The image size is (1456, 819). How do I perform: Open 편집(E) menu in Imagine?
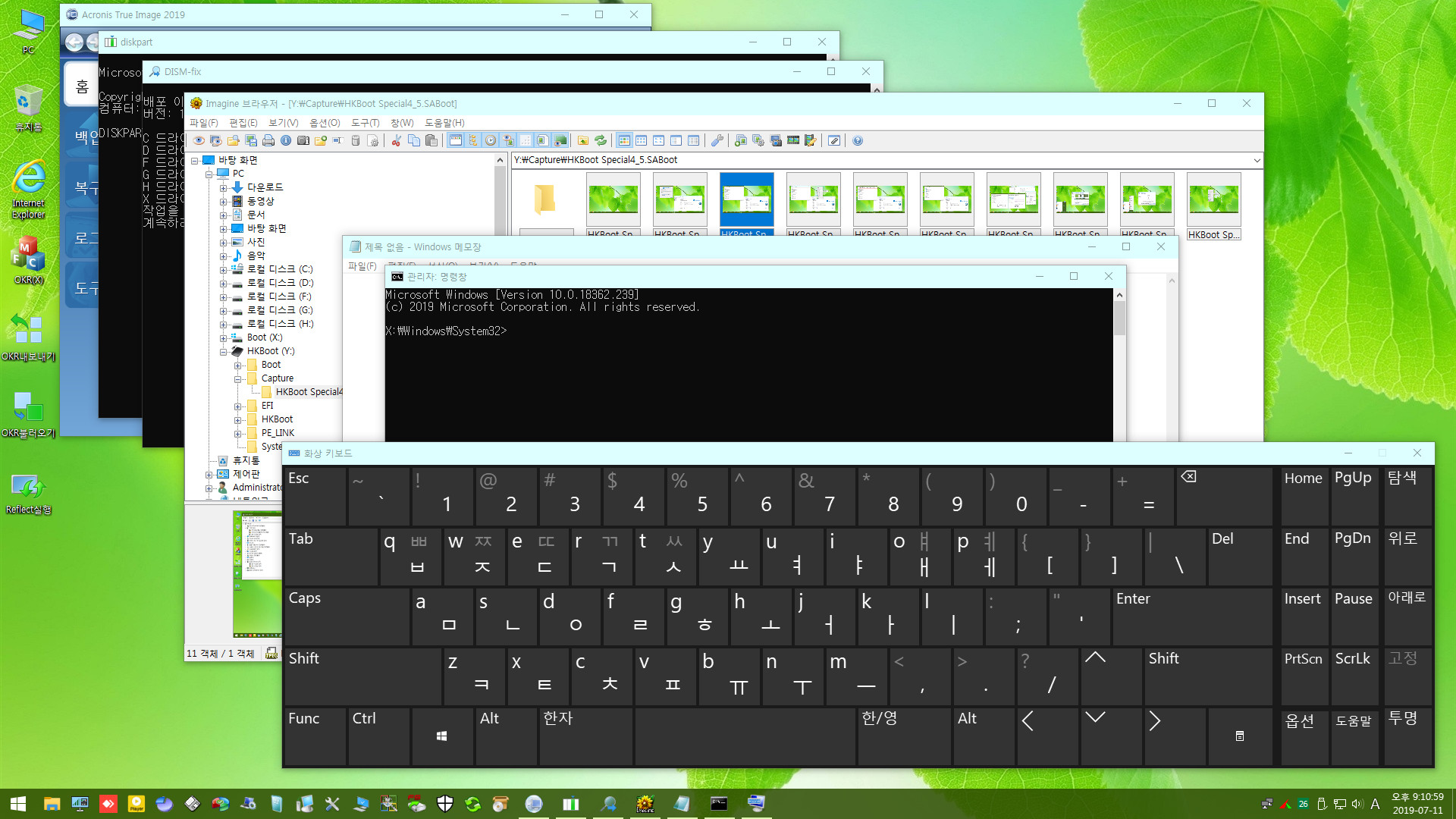tap(243, 123)
